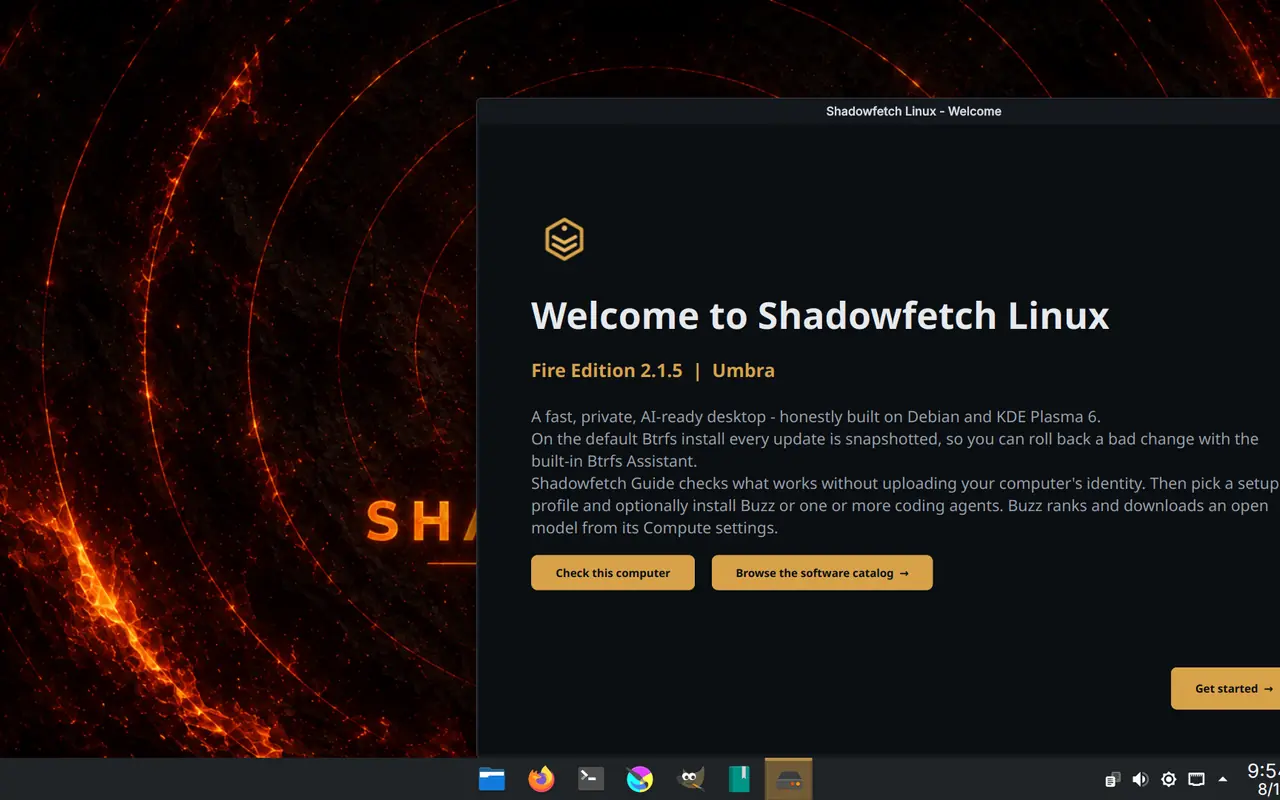
Task: Open the clipboard tray icon
Action: click(1112, 779)
